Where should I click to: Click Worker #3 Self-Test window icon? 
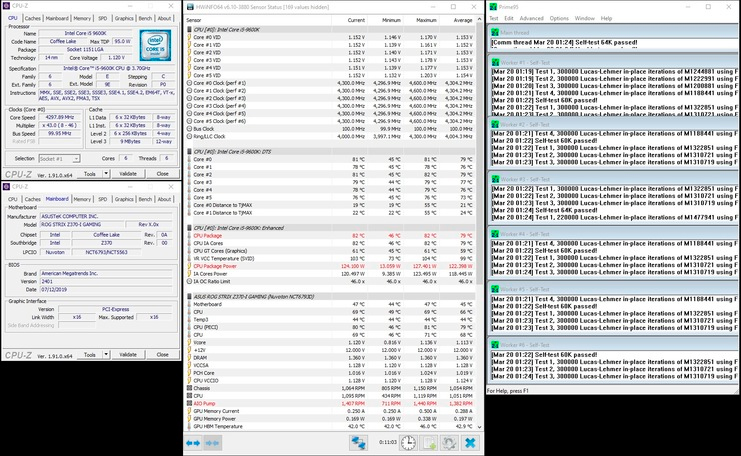pyautogui.click(x=495, y=179)
